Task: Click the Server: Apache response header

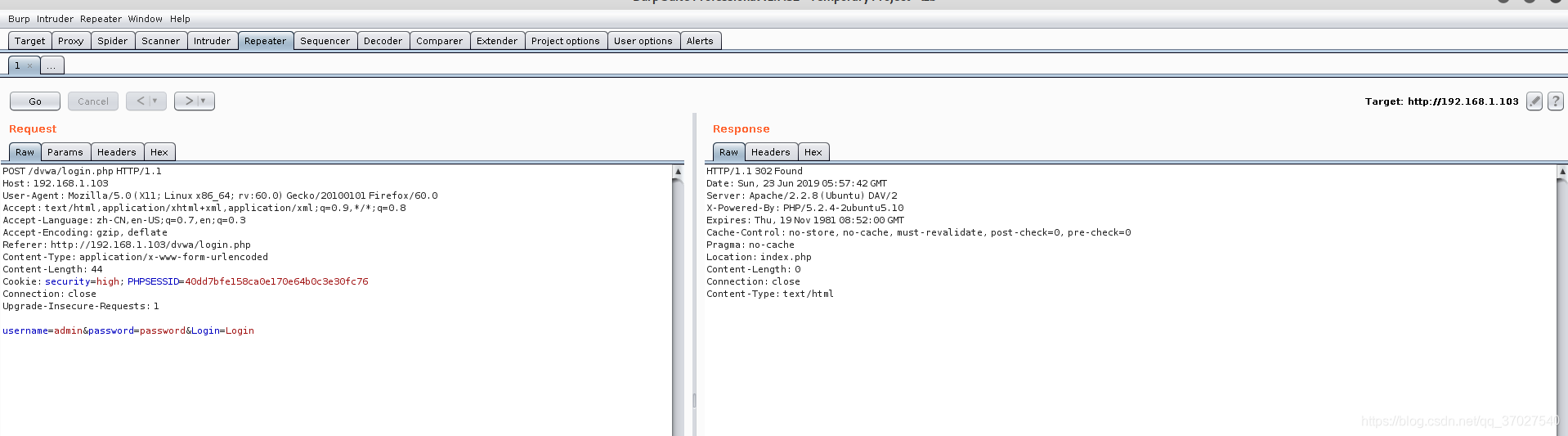Action: click(802, 196)
